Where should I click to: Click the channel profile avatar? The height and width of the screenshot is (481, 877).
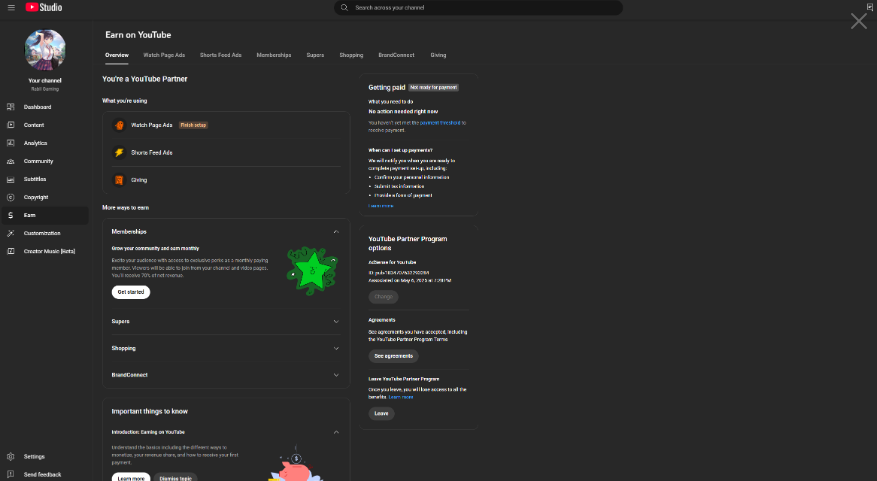coord(45,50)
